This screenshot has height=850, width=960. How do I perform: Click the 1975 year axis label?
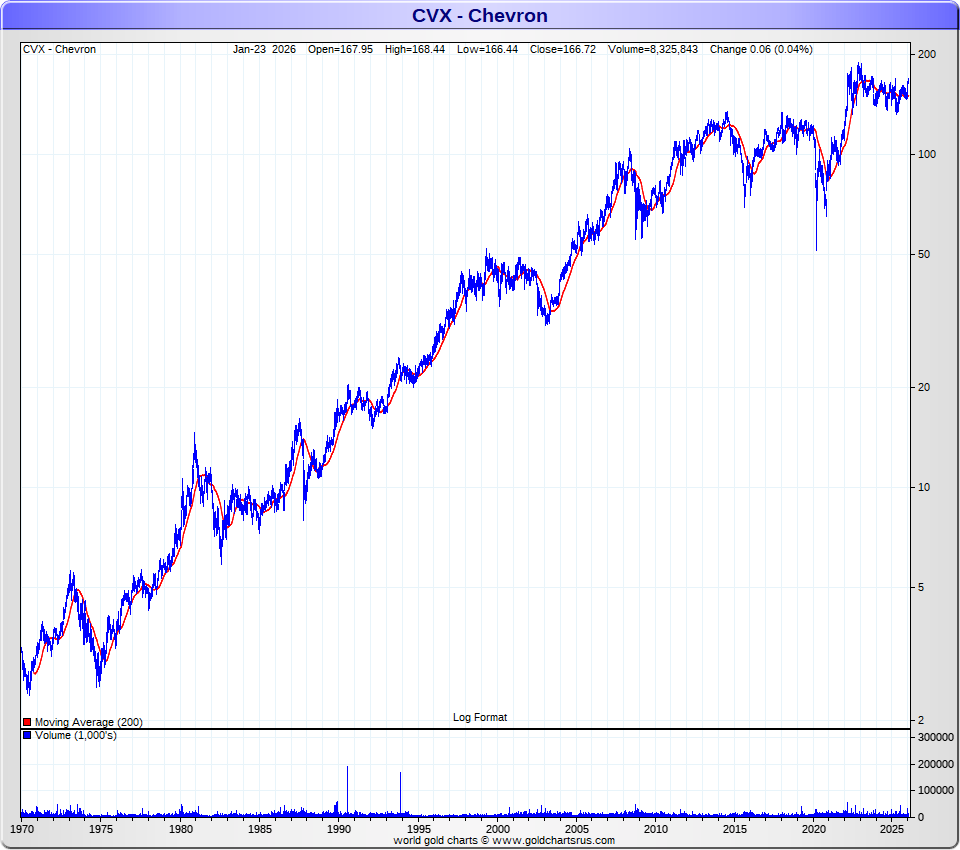tap(101, 829)
